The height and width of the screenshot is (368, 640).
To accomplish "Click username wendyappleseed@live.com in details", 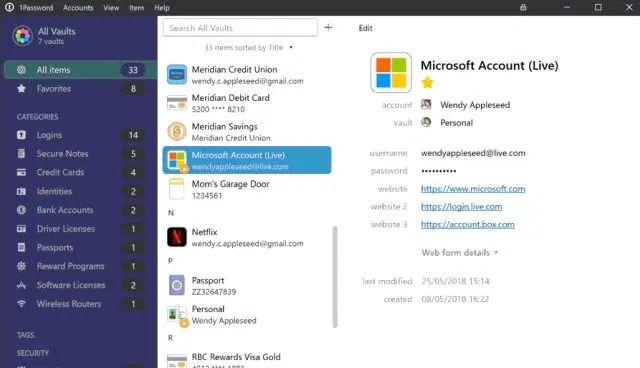I will tap(473, 153).
